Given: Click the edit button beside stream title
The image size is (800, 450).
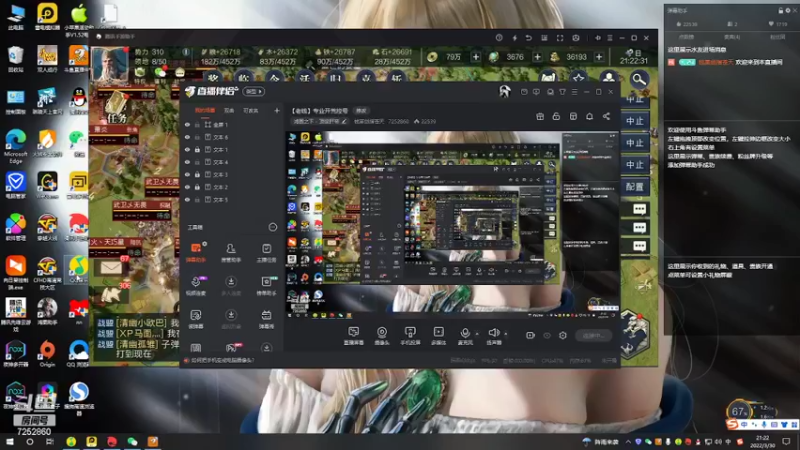Looking at the screenshot, I should point(361,111).
